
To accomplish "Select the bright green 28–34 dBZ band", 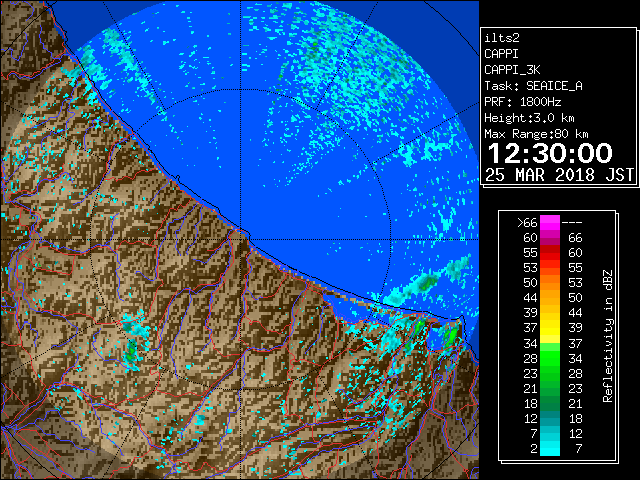I will [x=550, y=359].
